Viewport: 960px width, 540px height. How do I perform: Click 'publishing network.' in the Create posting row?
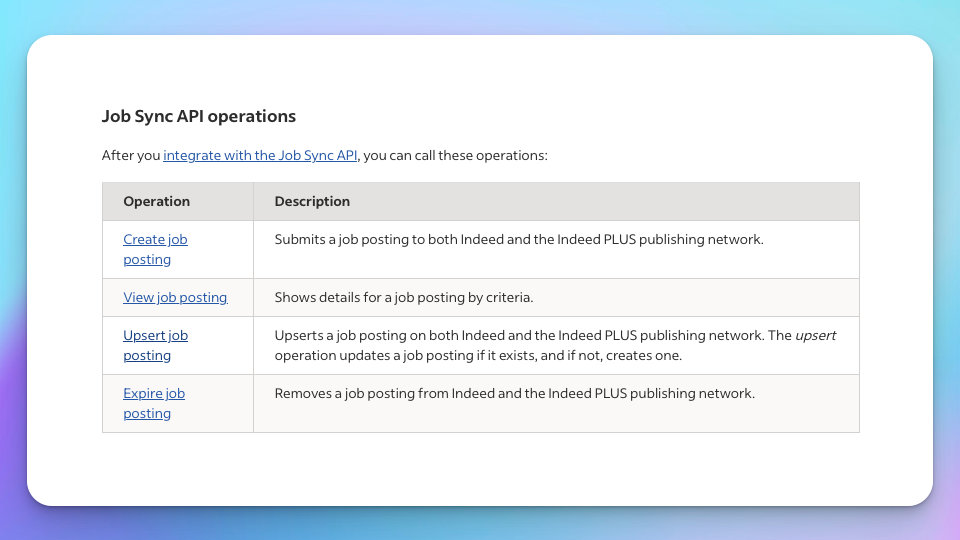[x=701, y=239]
